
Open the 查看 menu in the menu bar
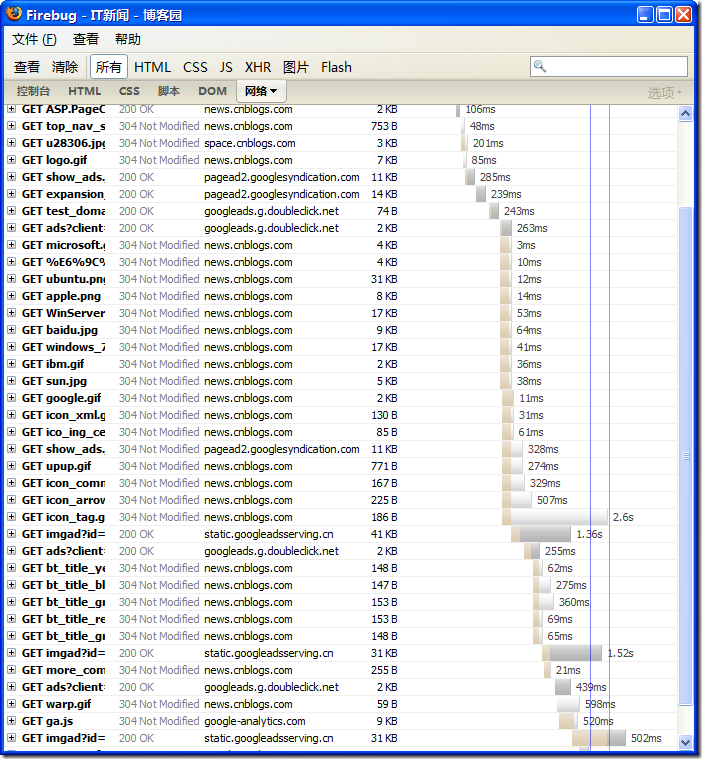point(86,39)
